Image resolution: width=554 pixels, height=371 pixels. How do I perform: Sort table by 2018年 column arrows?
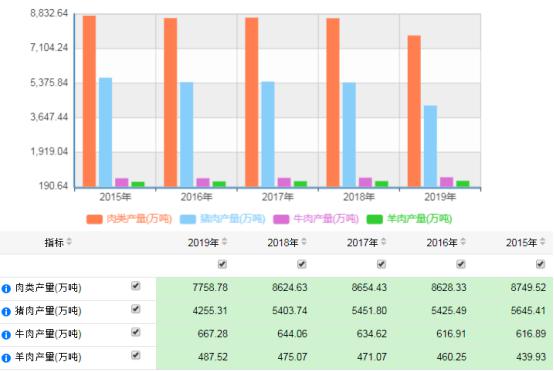(304, 242)
